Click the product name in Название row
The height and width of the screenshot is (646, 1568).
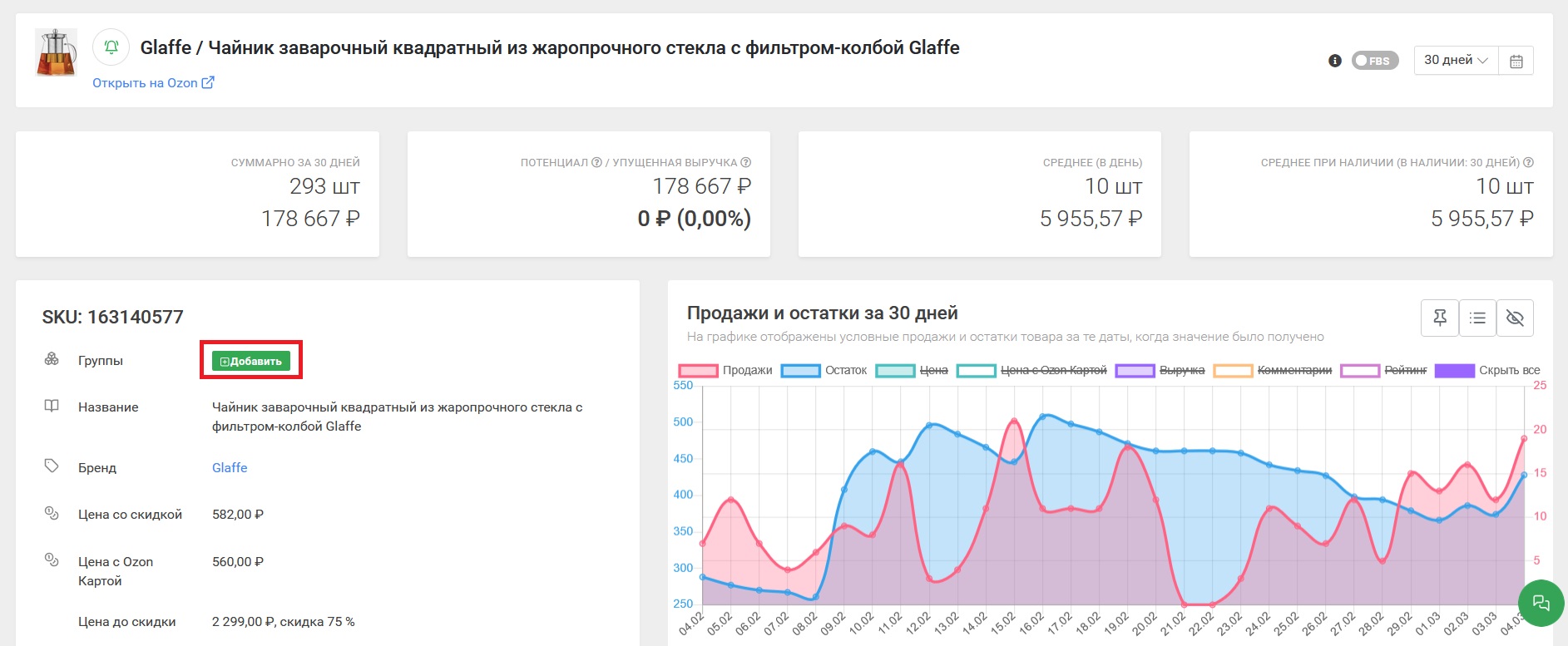click(x=398, y=417)
